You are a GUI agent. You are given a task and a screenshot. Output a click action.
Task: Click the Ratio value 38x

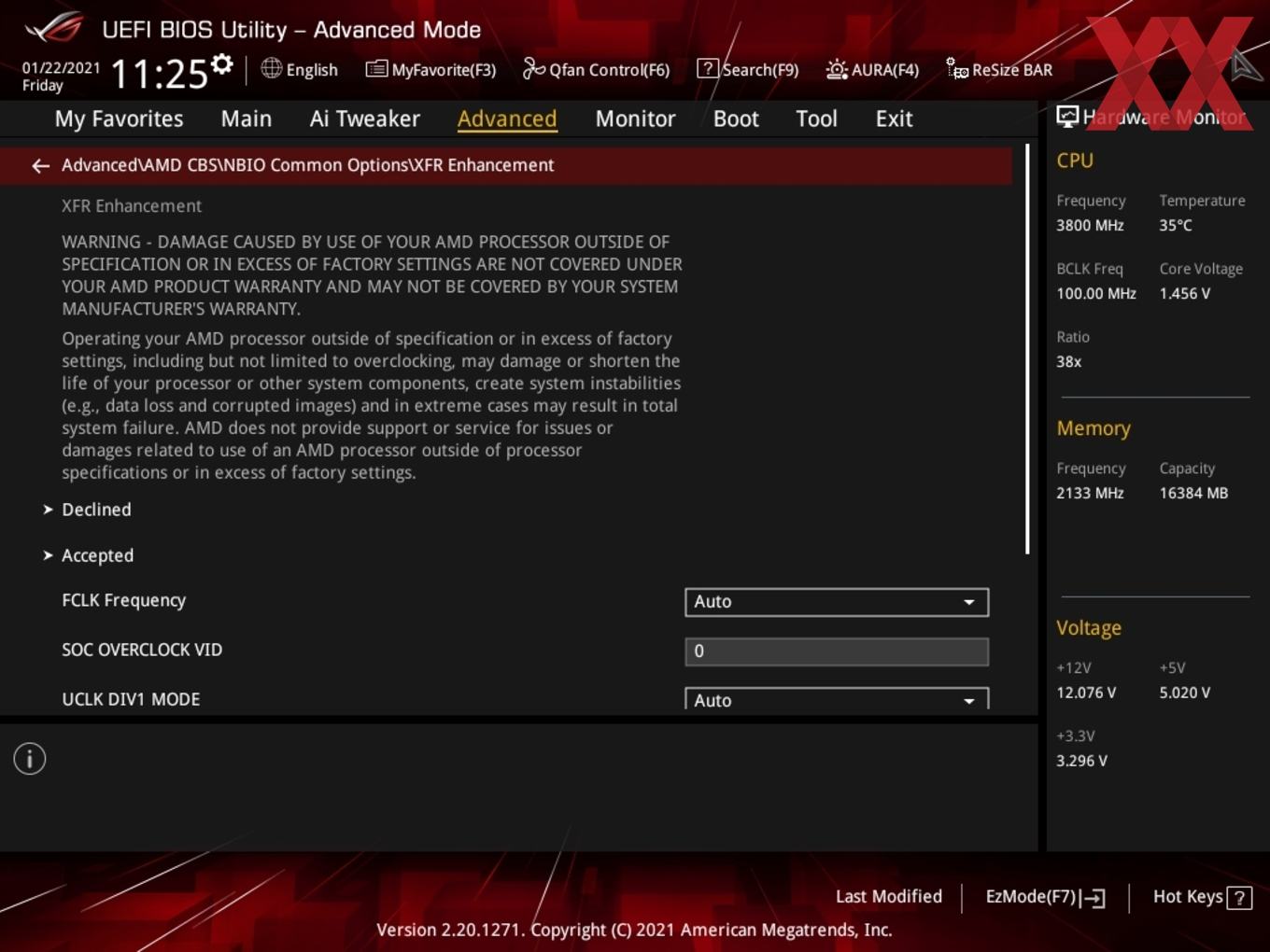[x=1069, y=361]
